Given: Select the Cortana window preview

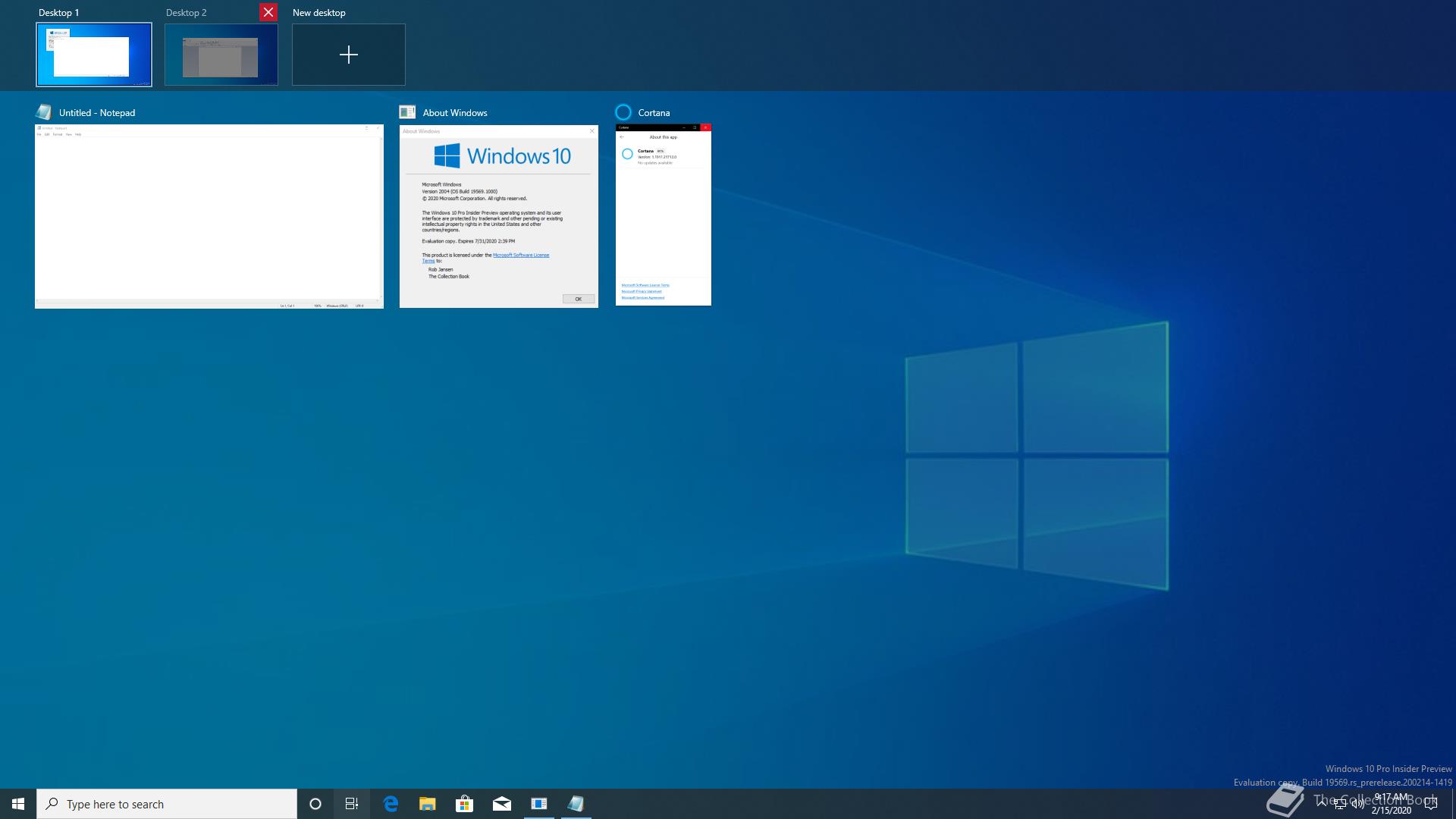Looking at the screenshot, I should tap(664, 215).
